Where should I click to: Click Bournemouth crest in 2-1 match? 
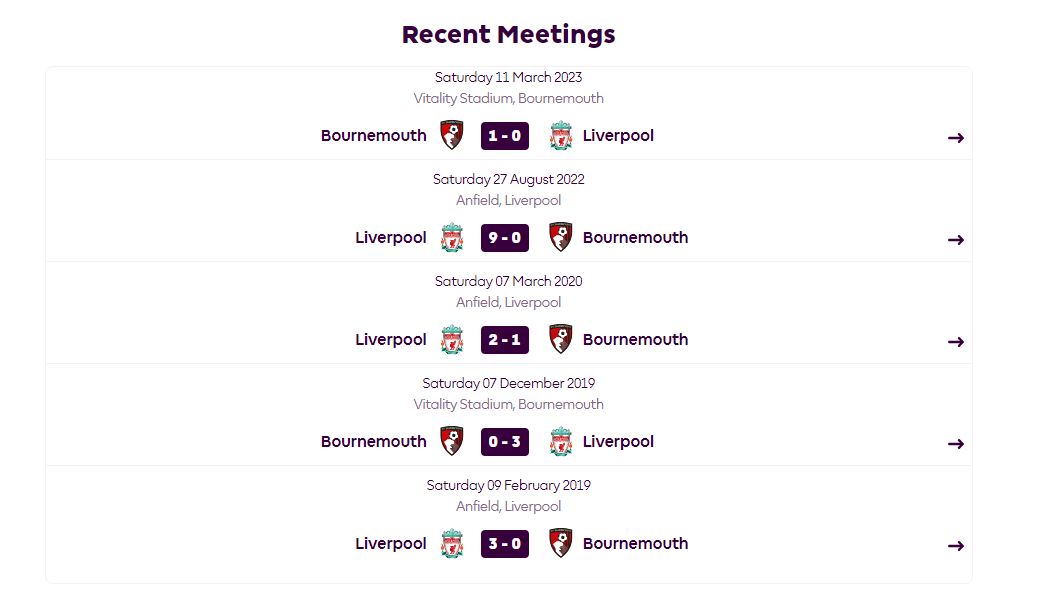point(560,339)
